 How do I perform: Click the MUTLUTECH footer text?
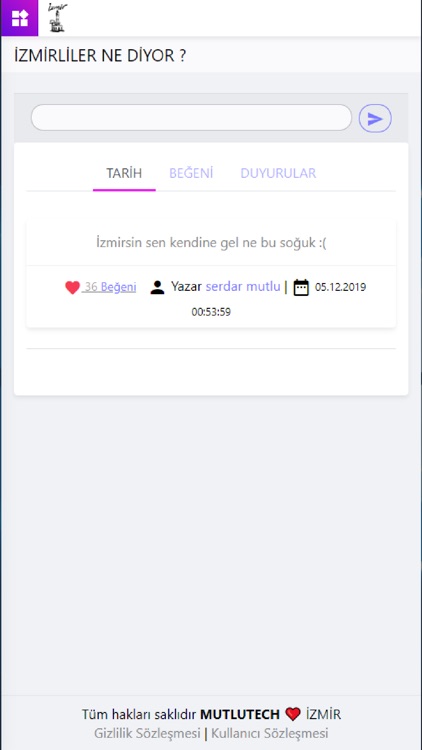pos(240,715)
